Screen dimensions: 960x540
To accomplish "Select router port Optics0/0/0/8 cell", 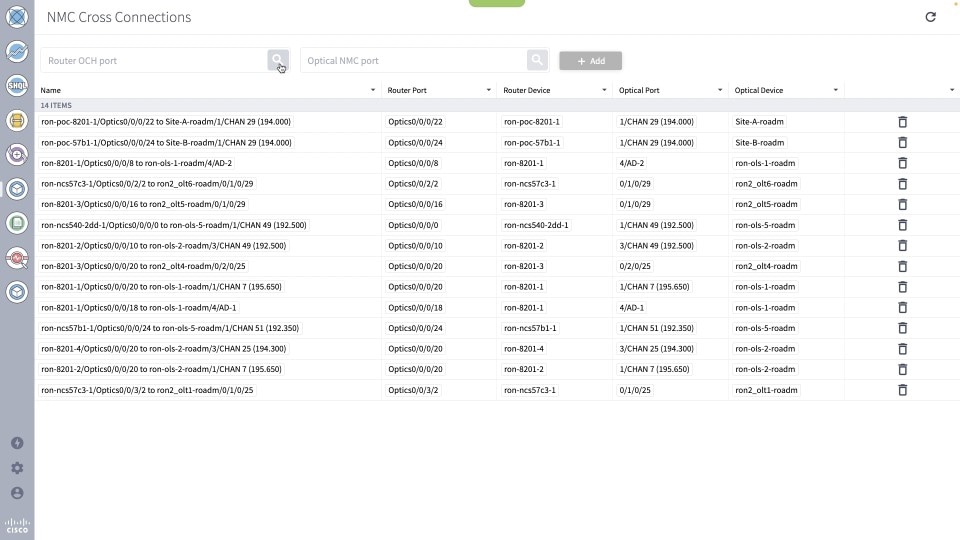I will tap(413, 163).
